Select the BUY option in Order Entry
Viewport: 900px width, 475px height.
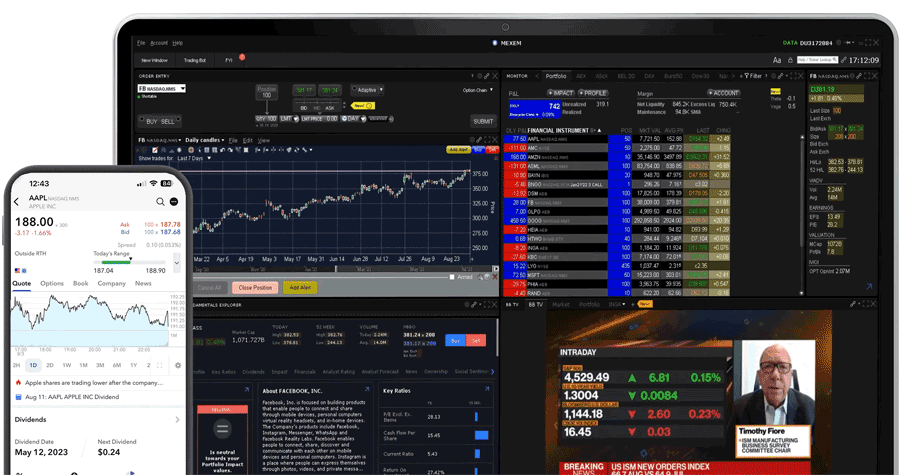coord(152,122)
